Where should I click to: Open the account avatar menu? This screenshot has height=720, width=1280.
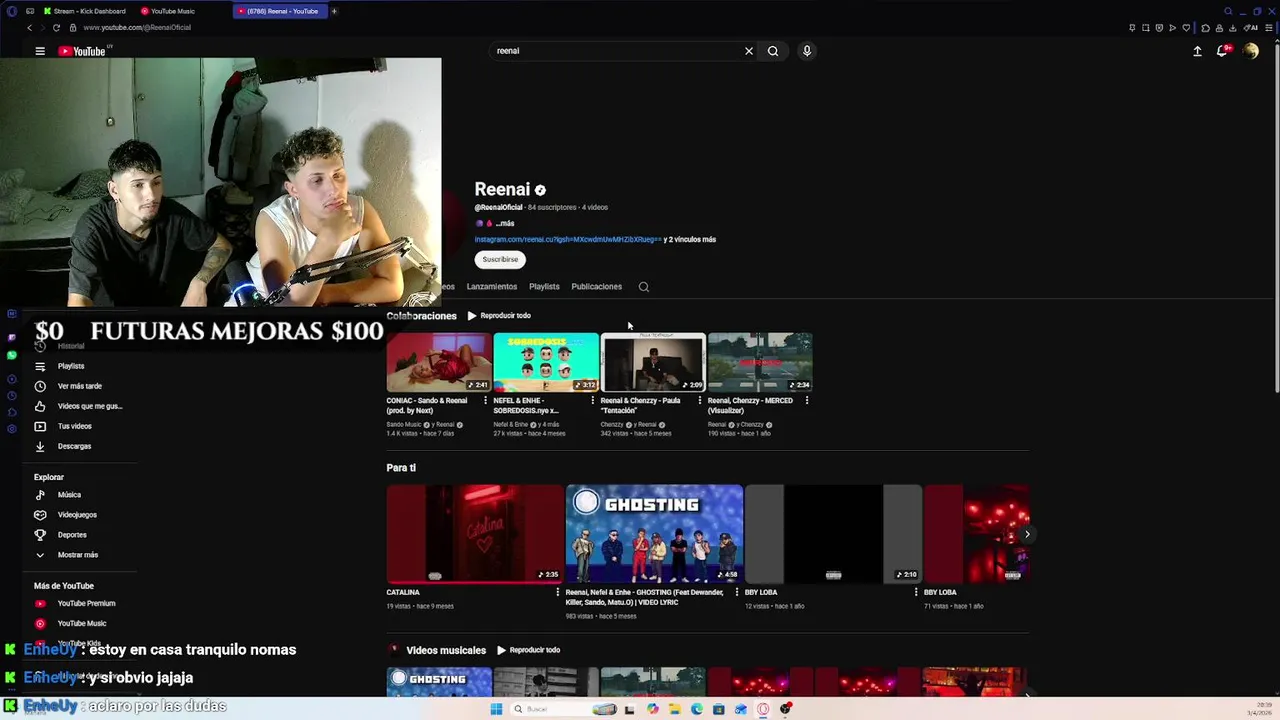point(1250,51)
